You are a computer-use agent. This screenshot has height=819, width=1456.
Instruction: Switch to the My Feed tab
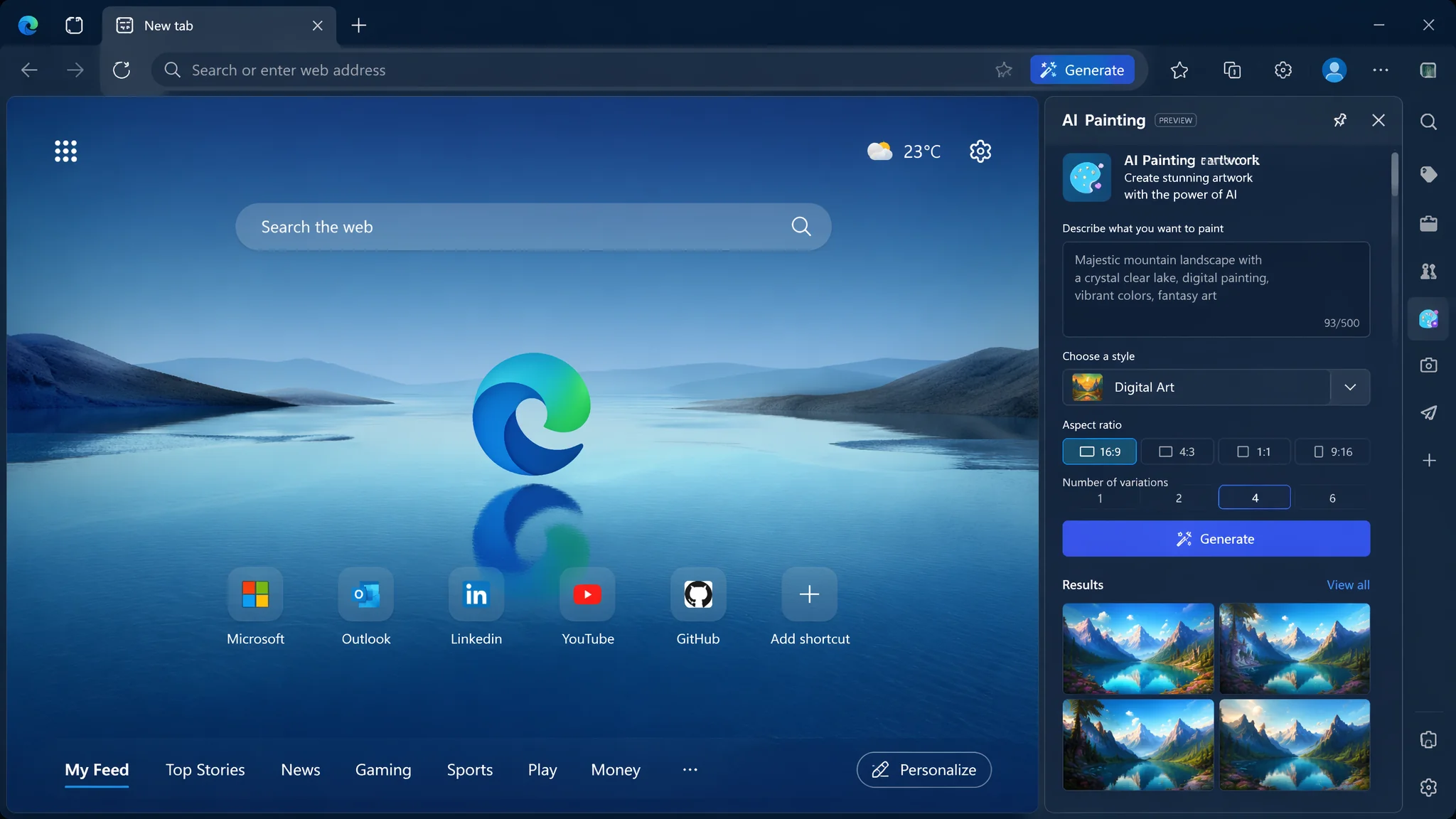tap(97, 770)
